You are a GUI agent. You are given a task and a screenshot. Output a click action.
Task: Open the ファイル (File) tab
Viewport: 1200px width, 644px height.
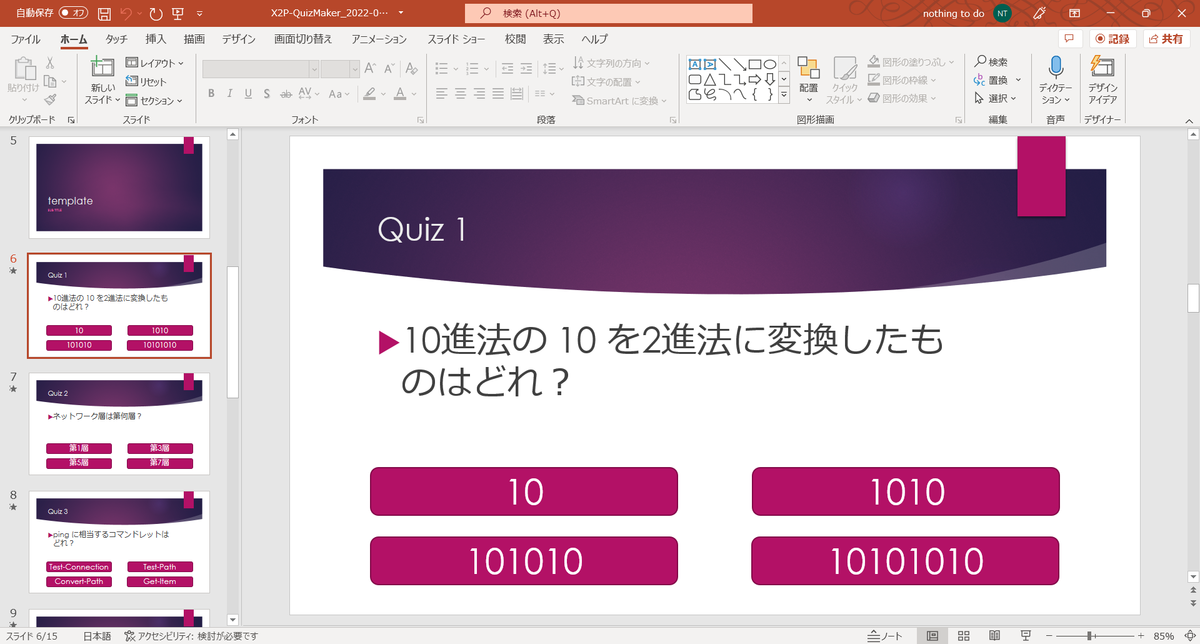pos(26,39)
